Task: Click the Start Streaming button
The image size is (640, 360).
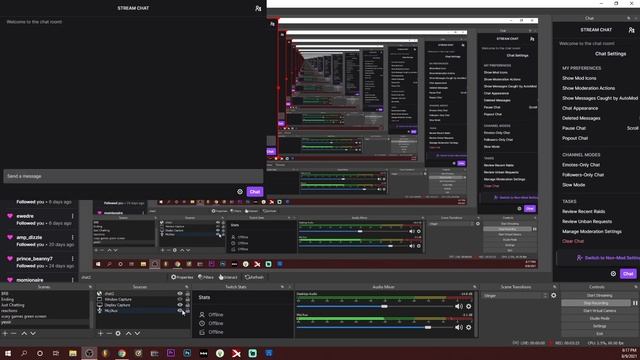Action: click(x=600, y=296)
